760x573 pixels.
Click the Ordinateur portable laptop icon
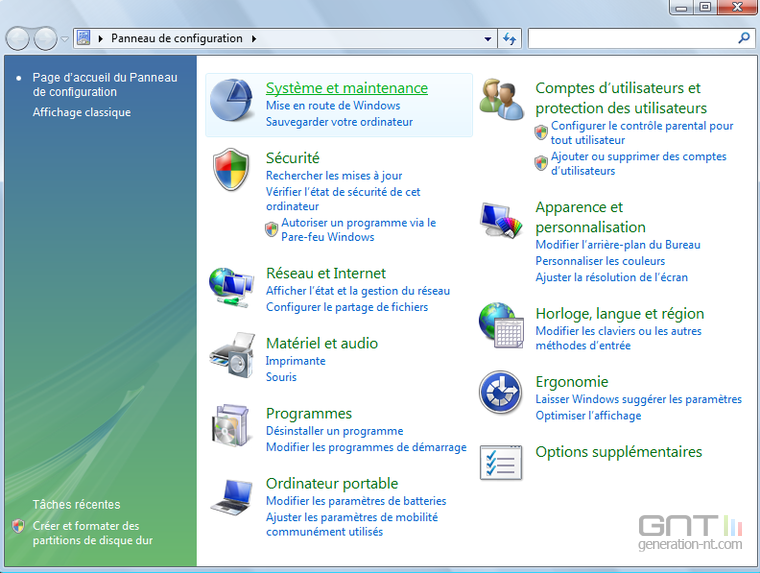(x=232, y=496)
